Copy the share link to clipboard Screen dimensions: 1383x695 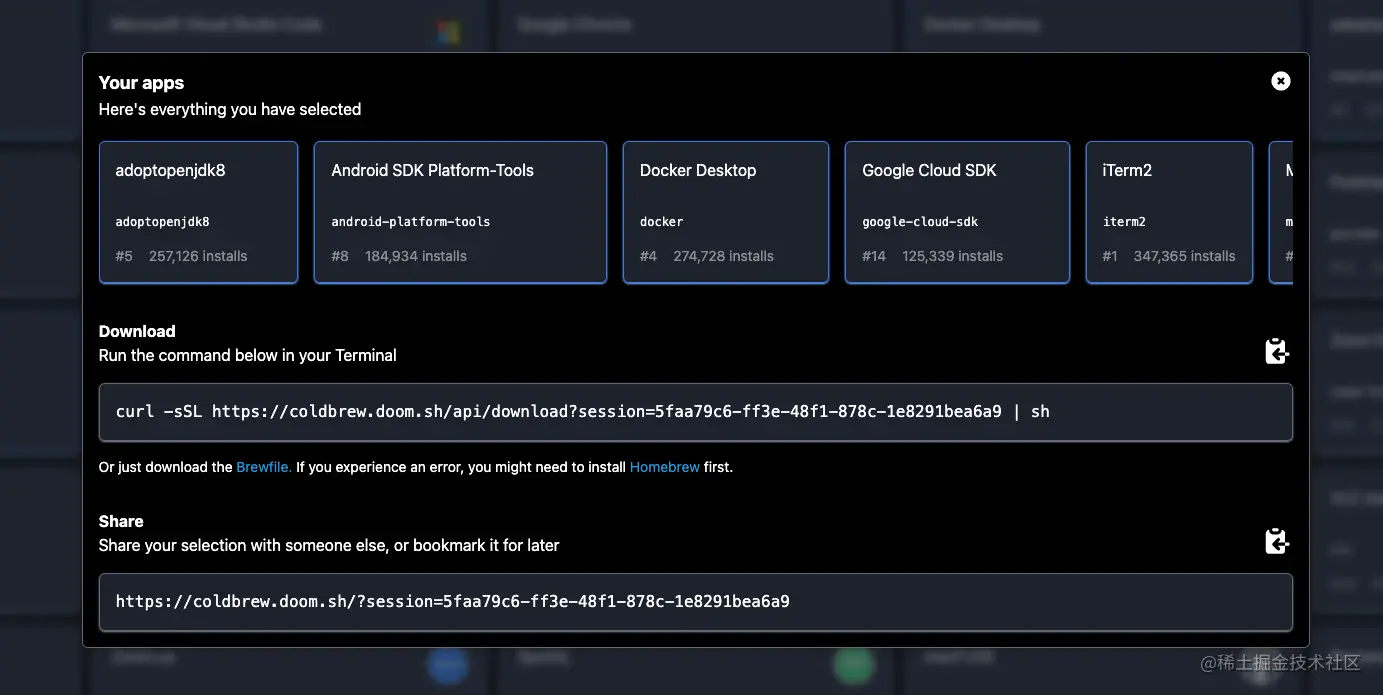point(1277,541)
